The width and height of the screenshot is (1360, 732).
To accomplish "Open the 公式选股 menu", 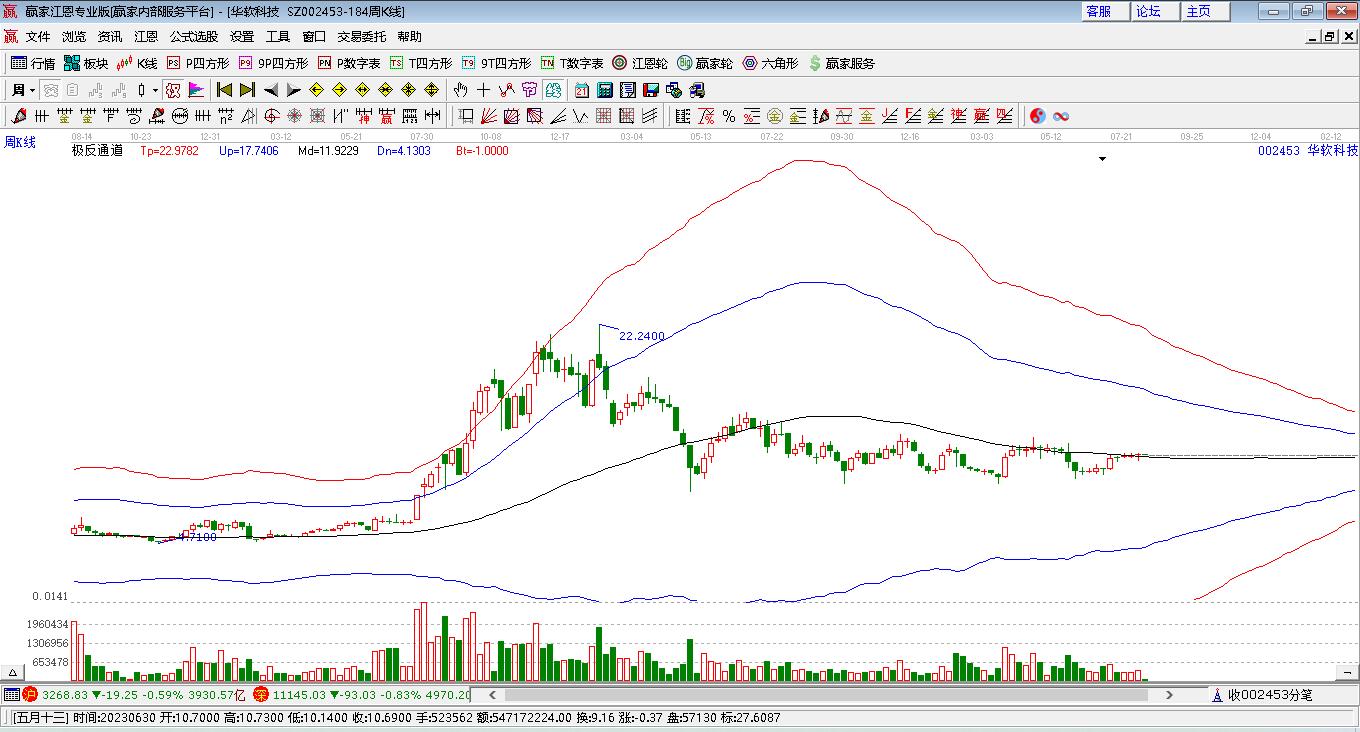I will [193, 37].
